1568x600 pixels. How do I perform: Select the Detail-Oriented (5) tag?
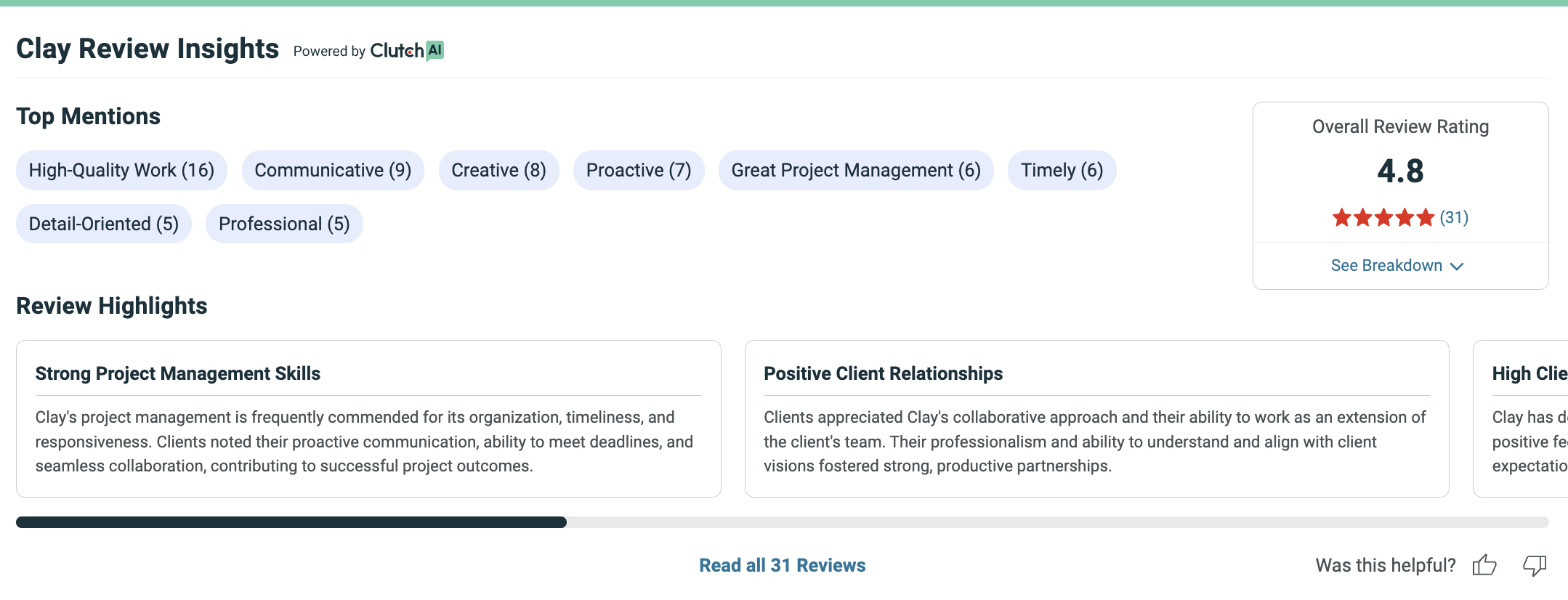[104, 224]
